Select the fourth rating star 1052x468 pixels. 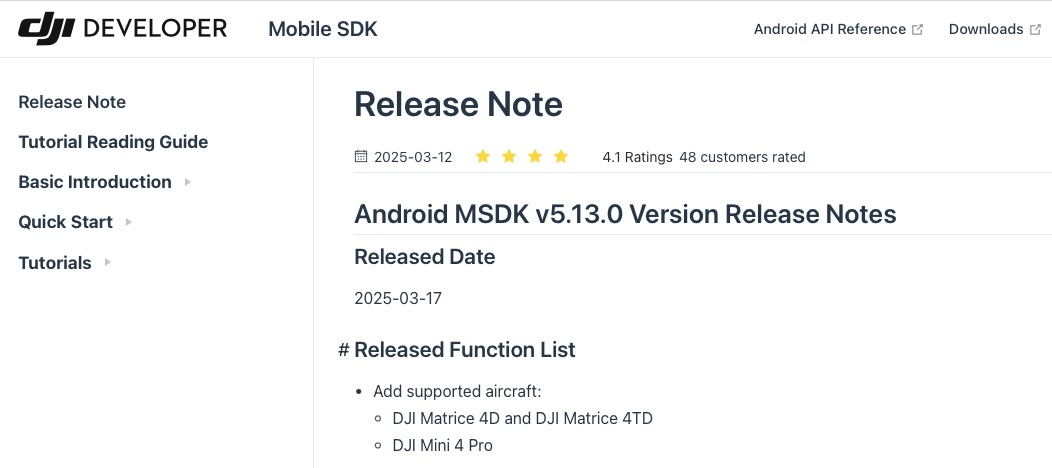(561, 157)
